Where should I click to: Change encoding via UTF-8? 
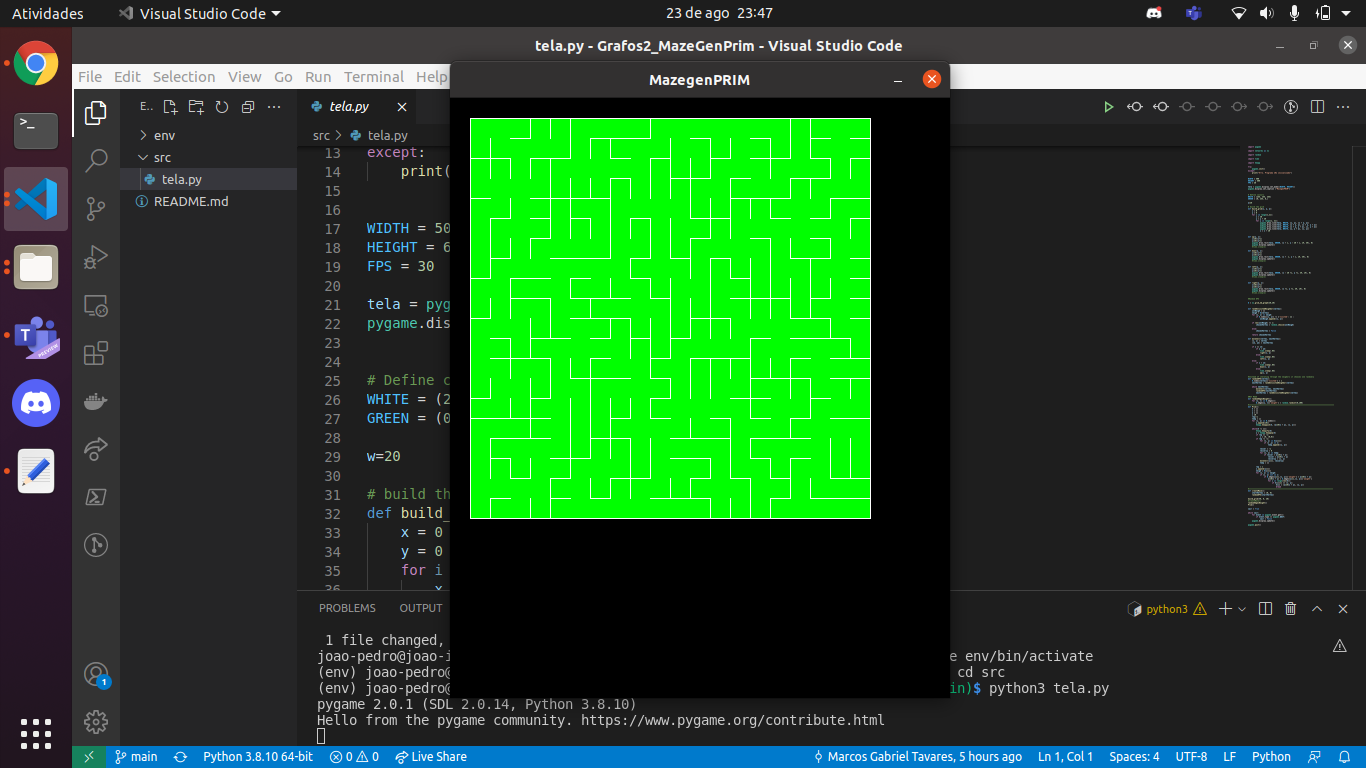1191,757
